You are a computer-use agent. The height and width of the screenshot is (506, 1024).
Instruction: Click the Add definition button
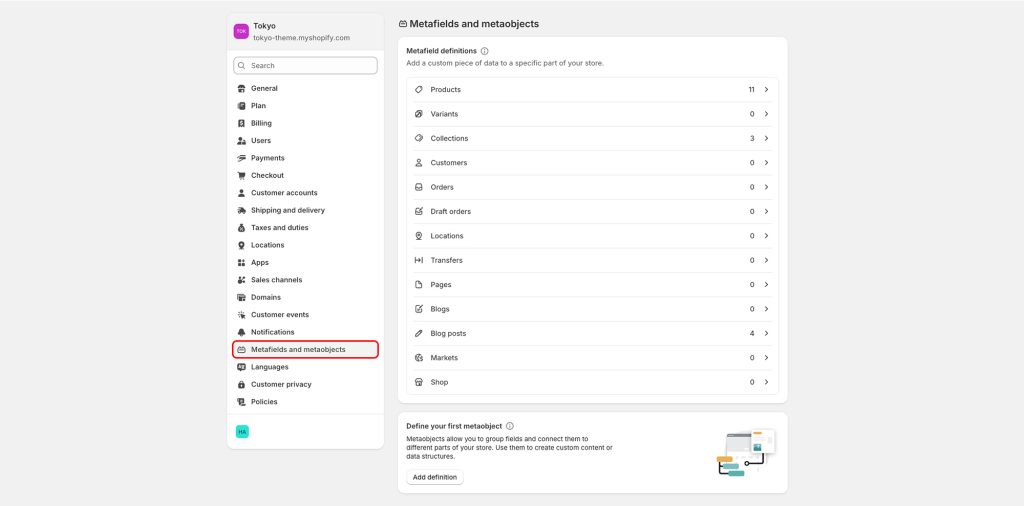pyautogui.click(x=435, y=477)
